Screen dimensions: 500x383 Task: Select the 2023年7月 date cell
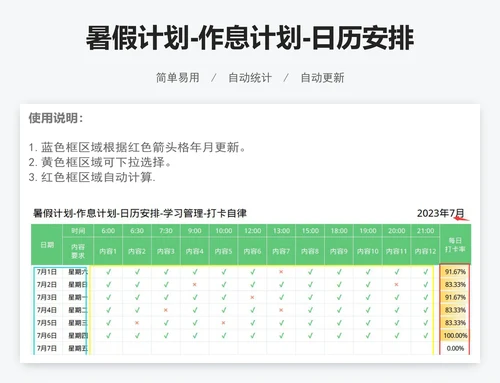[440, 213]
